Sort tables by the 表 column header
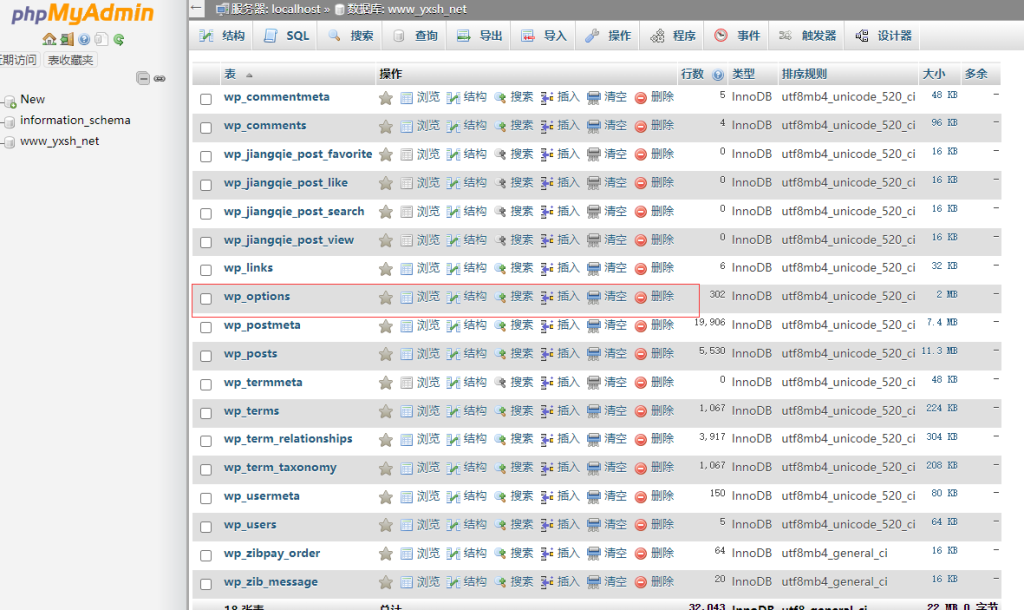The height and width of the screenshot is (610, 1024). (230, 75)
